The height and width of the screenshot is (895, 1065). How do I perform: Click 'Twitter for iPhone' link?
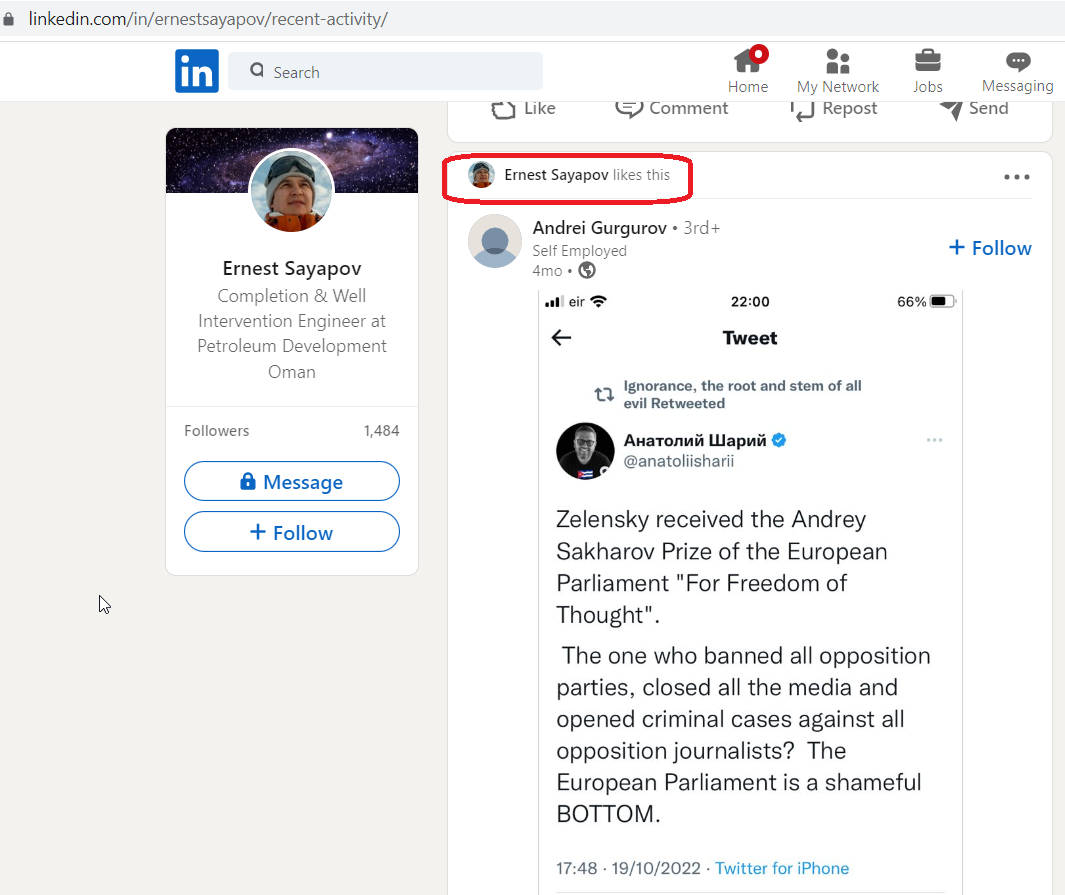(782, 868)
